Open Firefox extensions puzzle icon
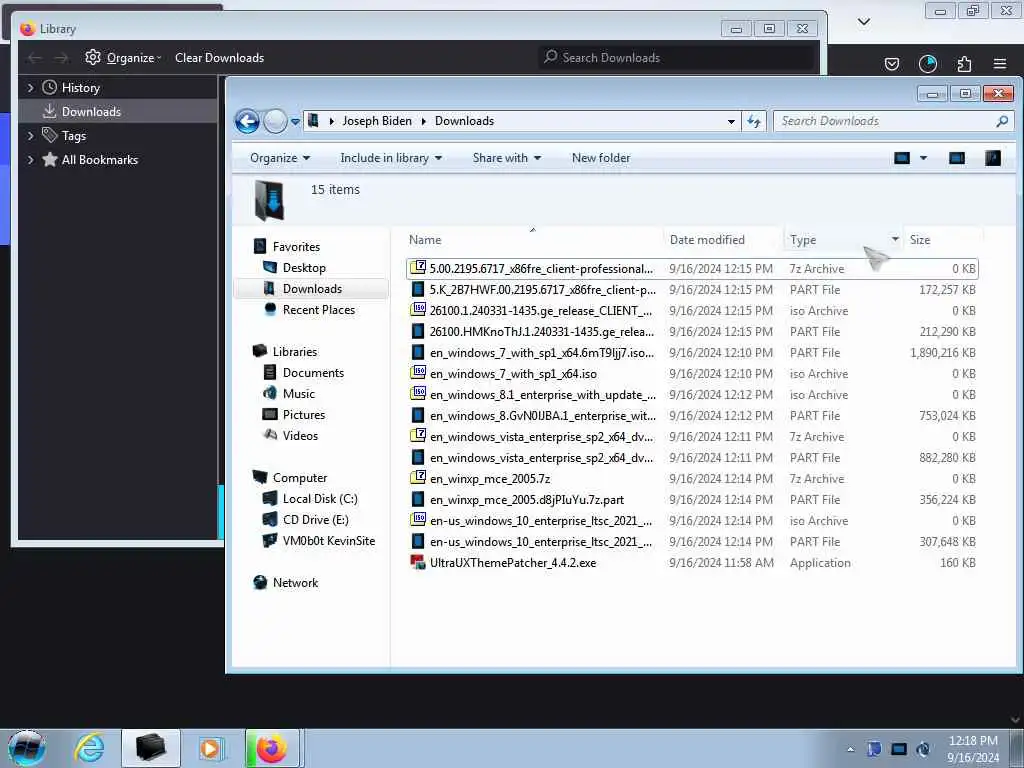Image resolution: width=1024 pixels, height=768 pixels. coord(964,63)
